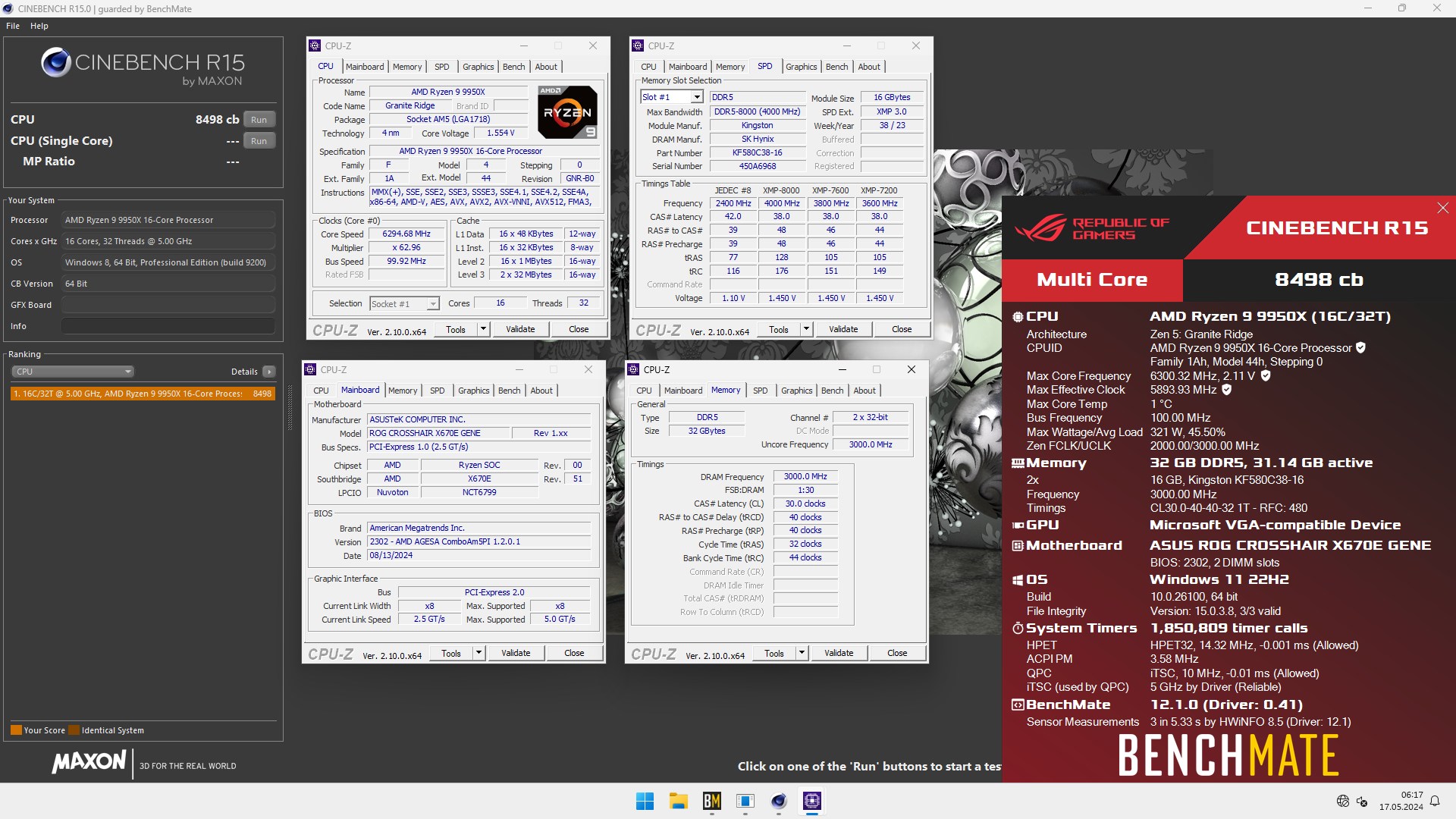The height and width of the screenshot is (819, 1456).
Task: Click Tools button in CPU tab CPU-Z window
Action: click(x=456, y=329)
